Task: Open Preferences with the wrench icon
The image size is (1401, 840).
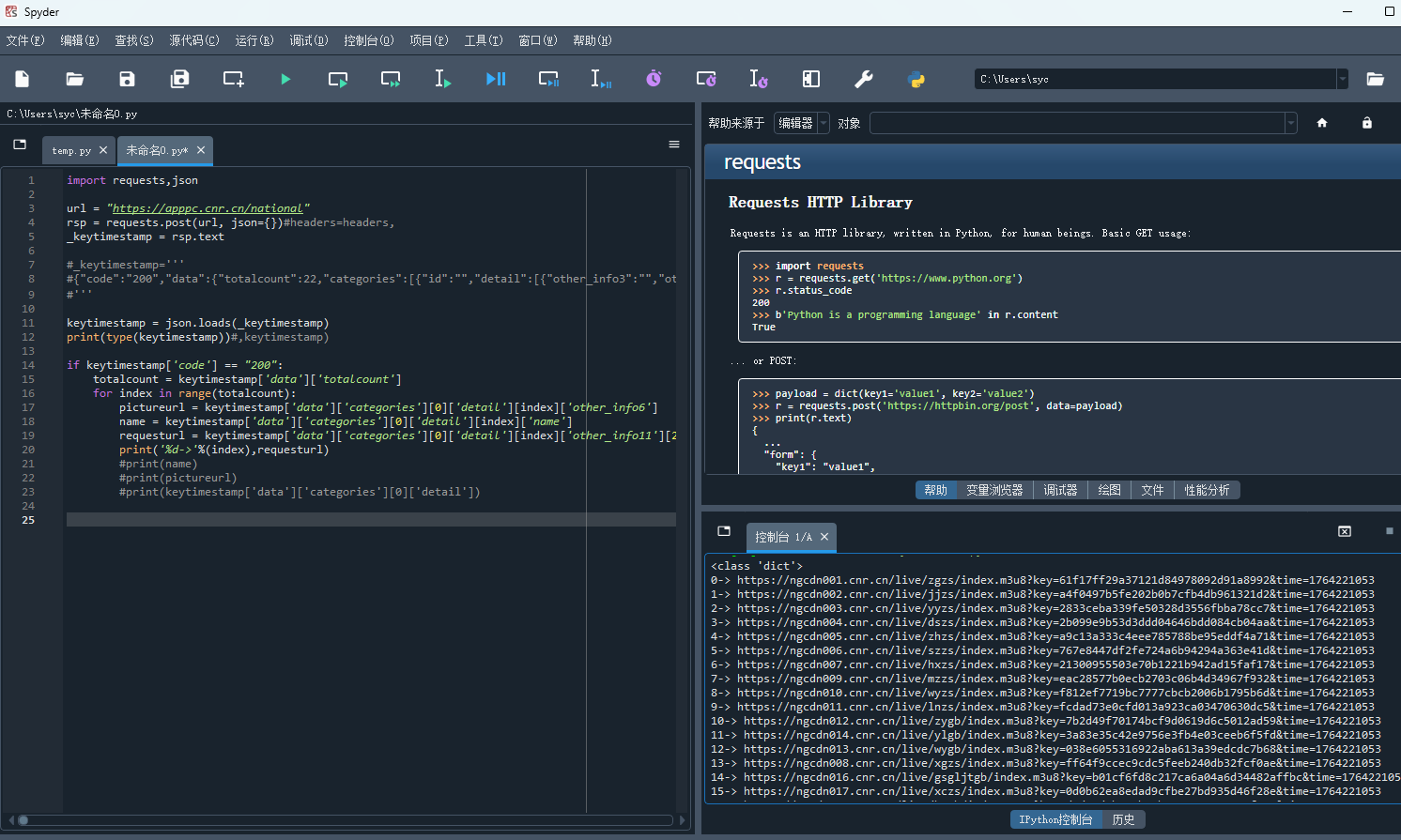Action: click(x=864, y=79)
